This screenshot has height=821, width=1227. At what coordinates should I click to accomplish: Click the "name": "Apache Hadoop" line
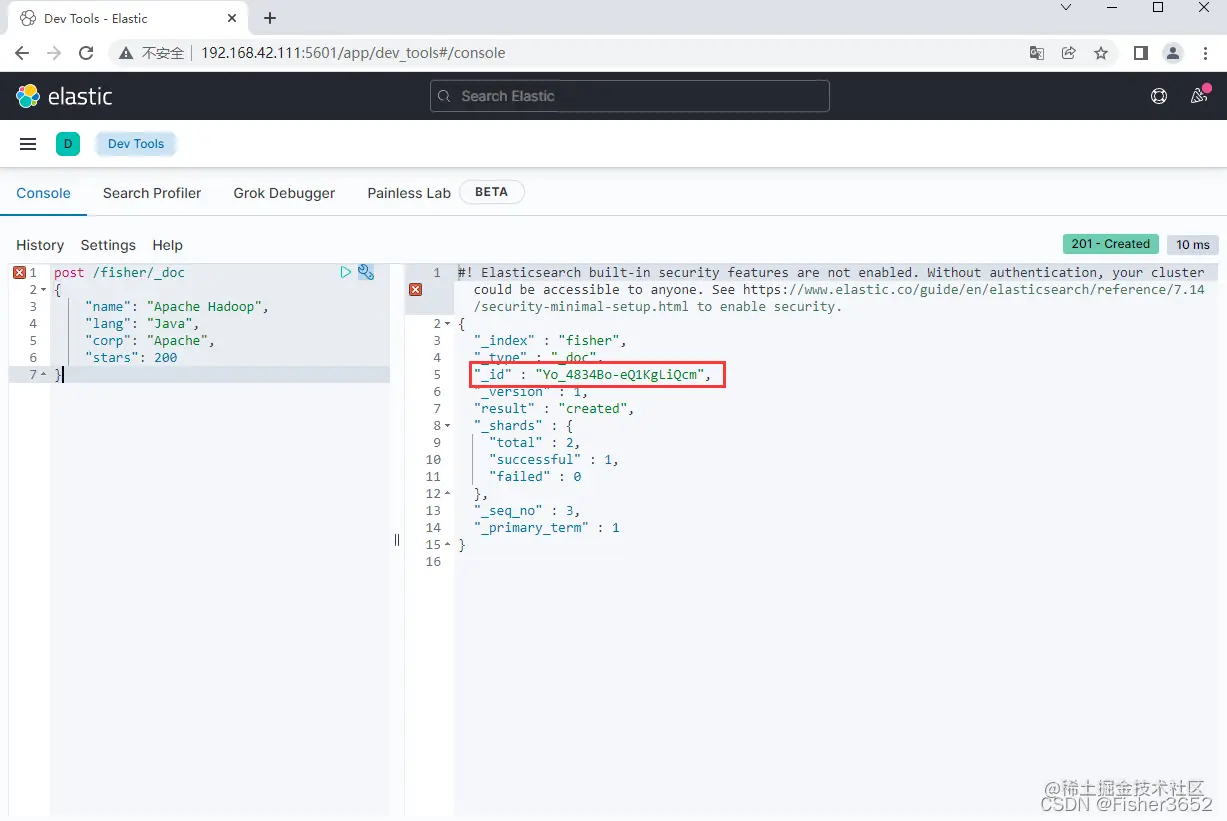tap(178, 307)
